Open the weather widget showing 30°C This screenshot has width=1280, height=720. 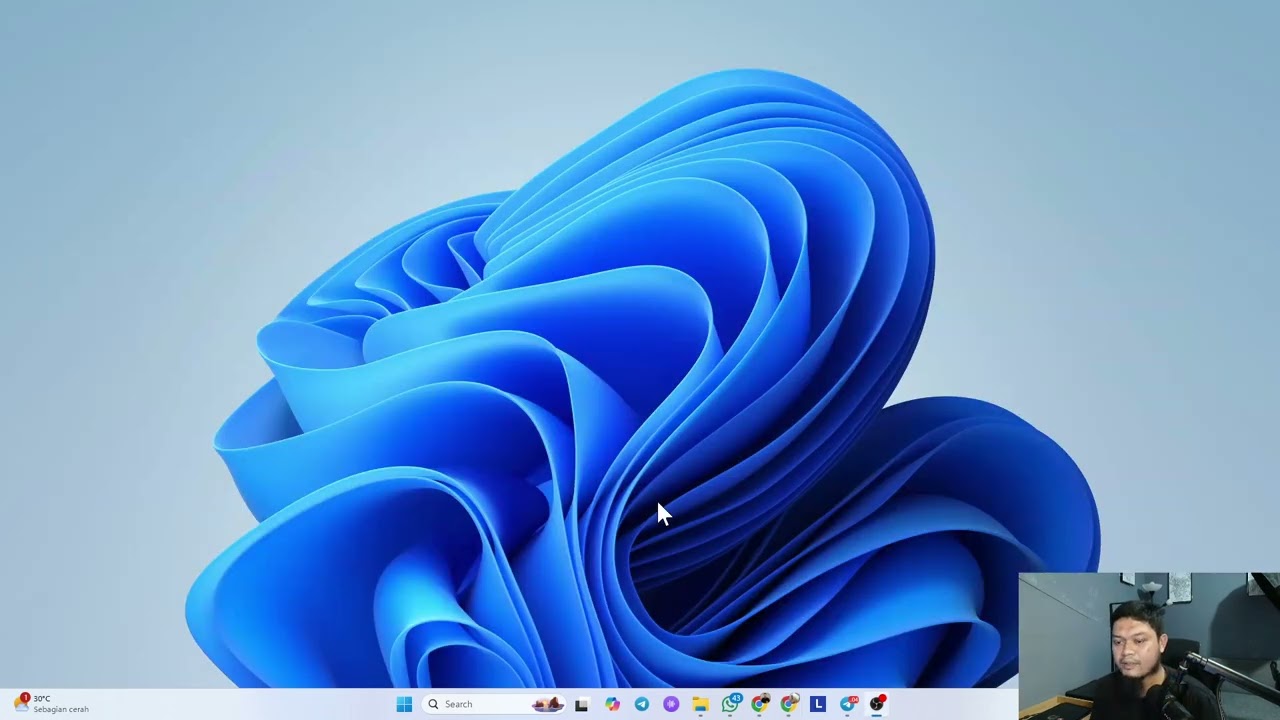tap(52, 704)
